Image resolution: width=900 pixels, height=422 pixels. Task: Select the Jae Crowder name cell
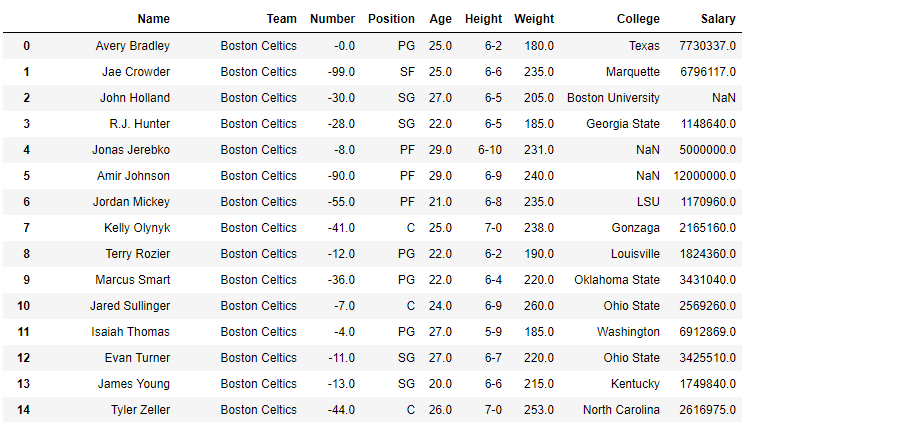(136, 72)
